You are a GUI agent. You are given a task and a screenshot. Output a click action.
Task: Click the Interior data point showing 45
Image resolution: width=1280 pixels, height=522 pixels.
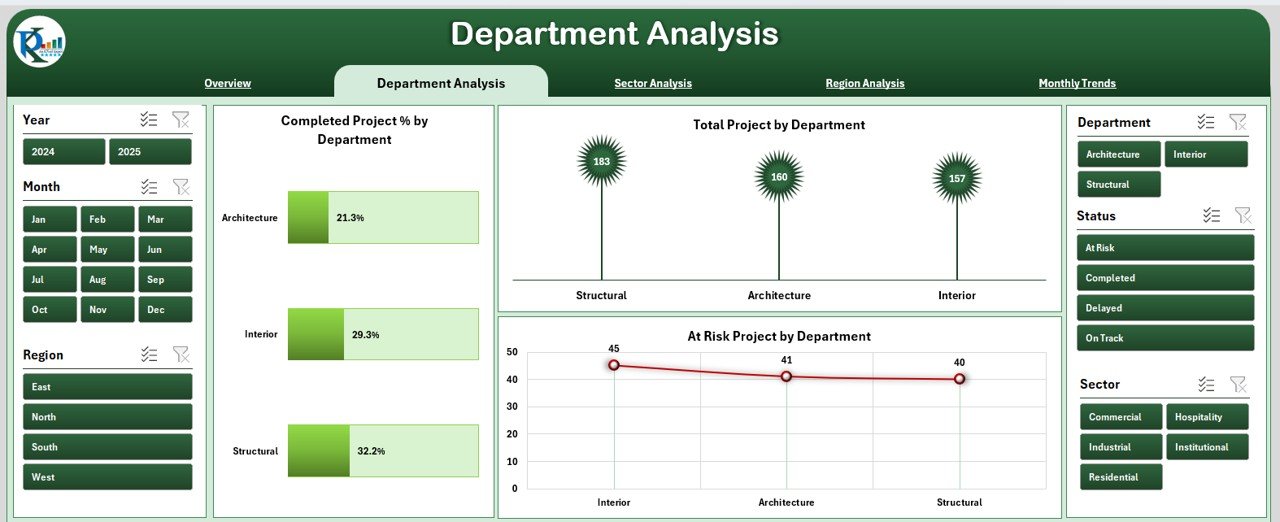613,365
